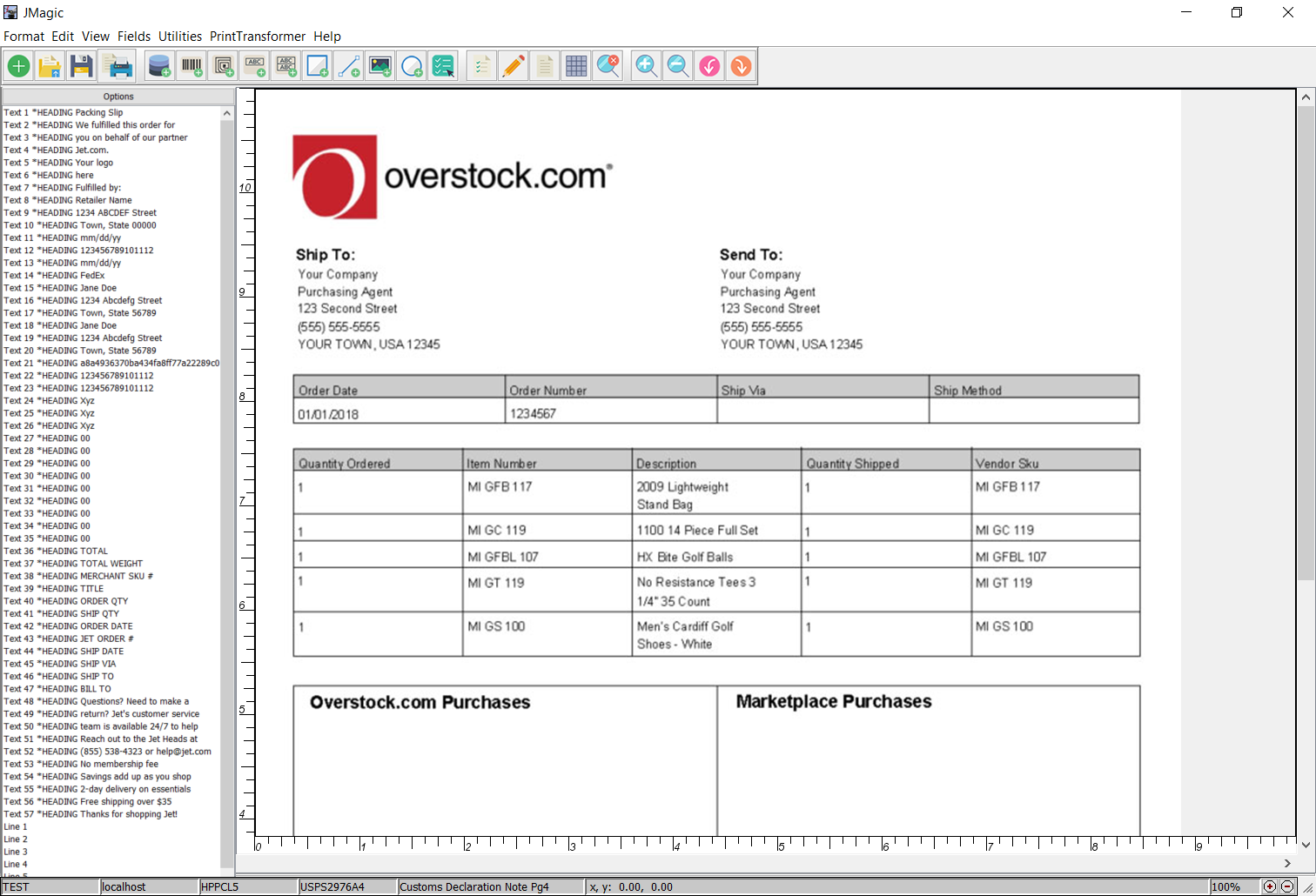Select 'Text 38 *HEADING MERCHANT SKU #' row
The height and width of the screenshot is (896, 1316).
(111, 576)
